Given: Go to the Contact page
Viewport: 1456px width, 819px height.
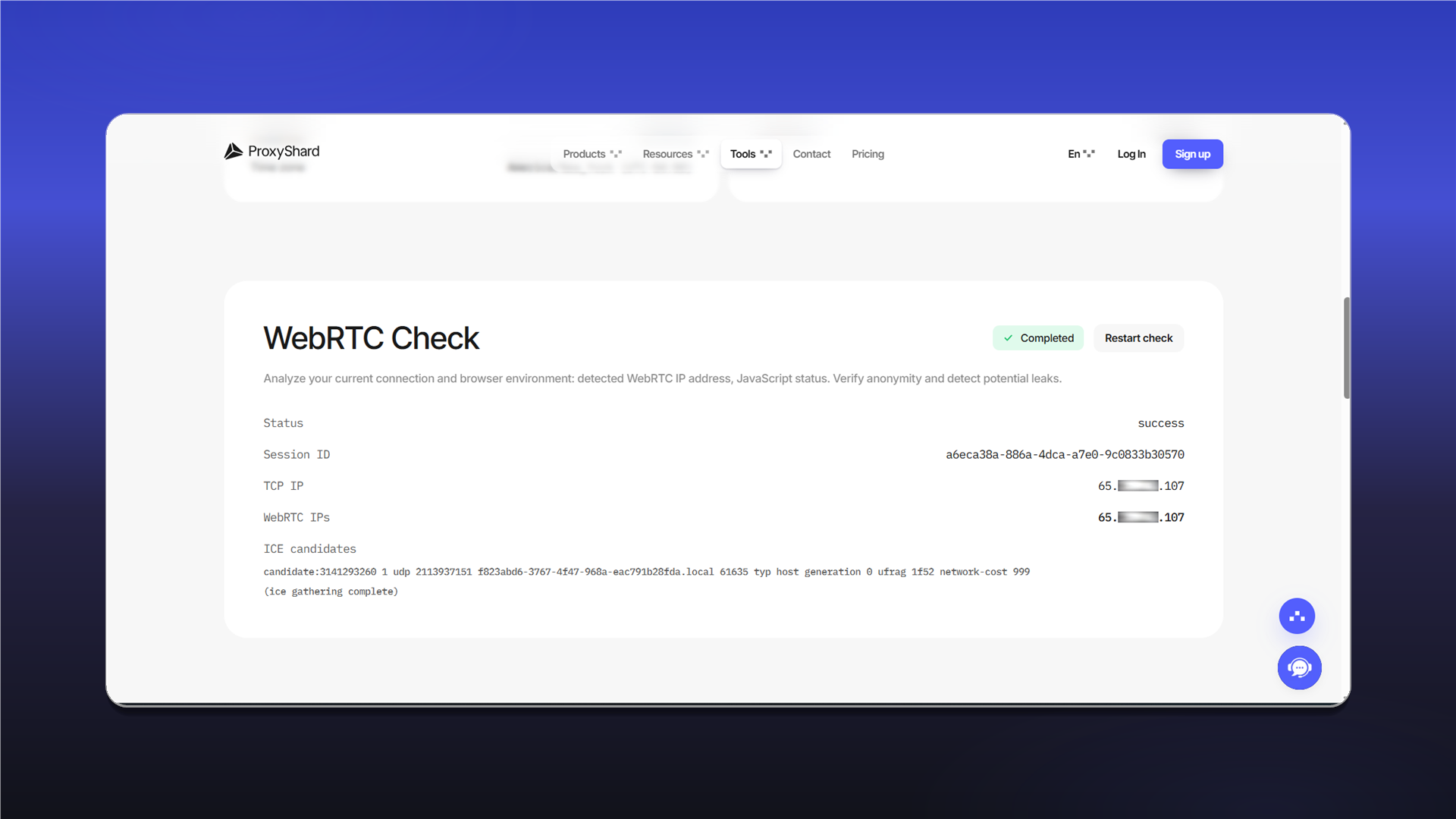Looking at the screenshot, I should click(811, 154).
